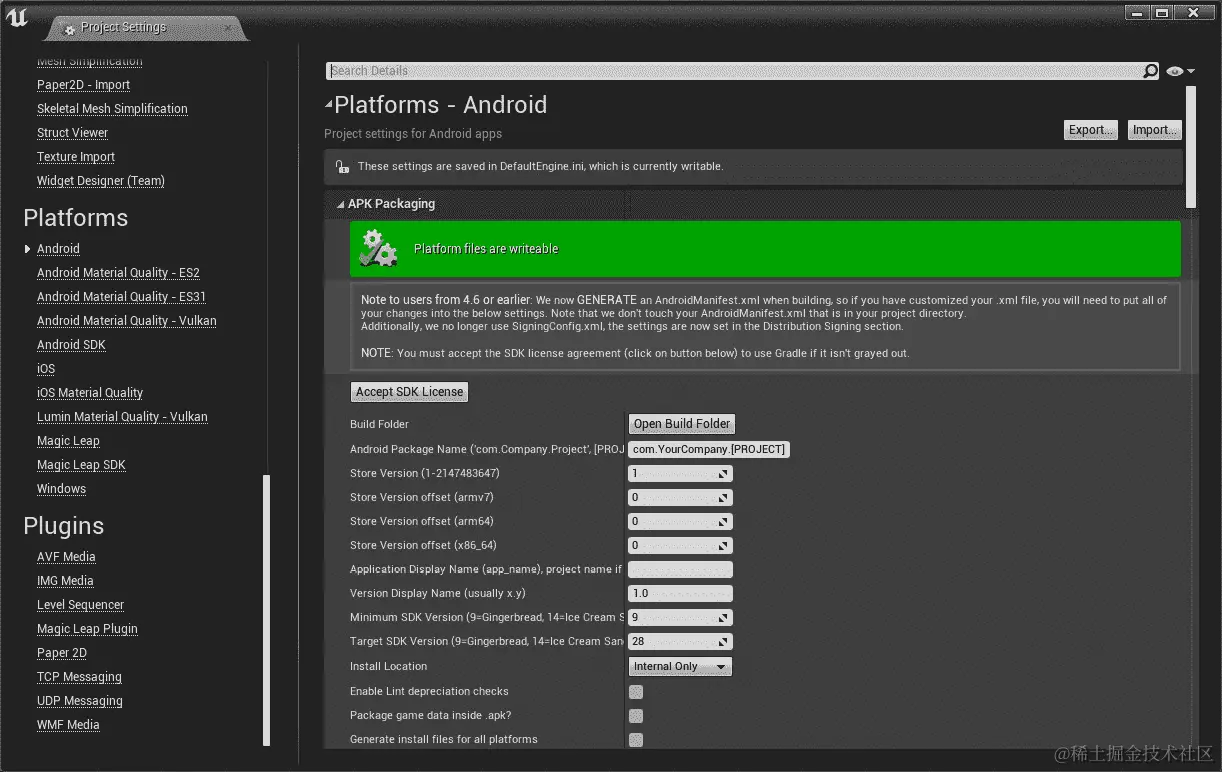Close the Project Settings tab

pyautogui.click(x=227, y=28)
